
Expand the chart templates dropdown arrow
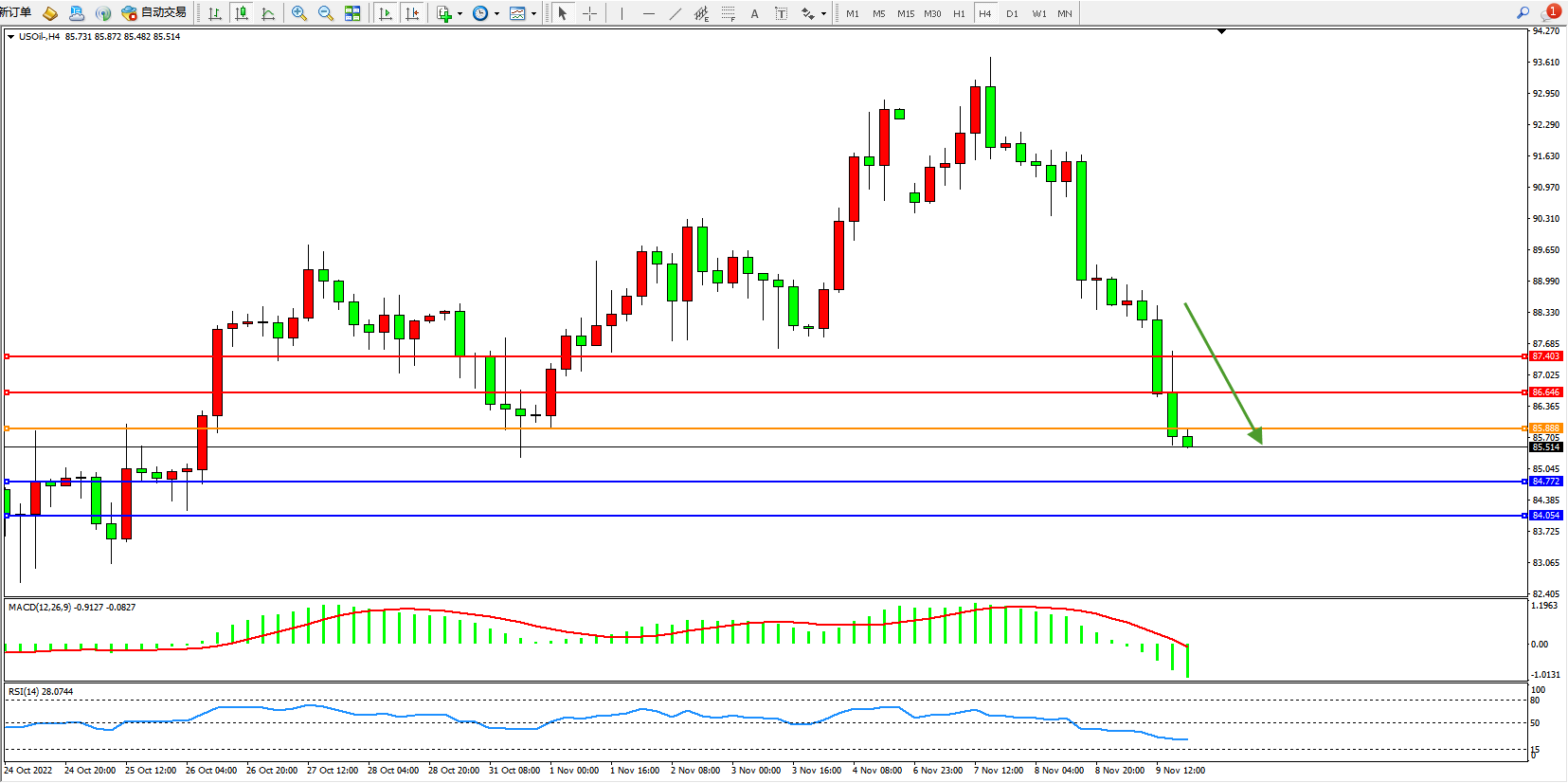point(533,13)
